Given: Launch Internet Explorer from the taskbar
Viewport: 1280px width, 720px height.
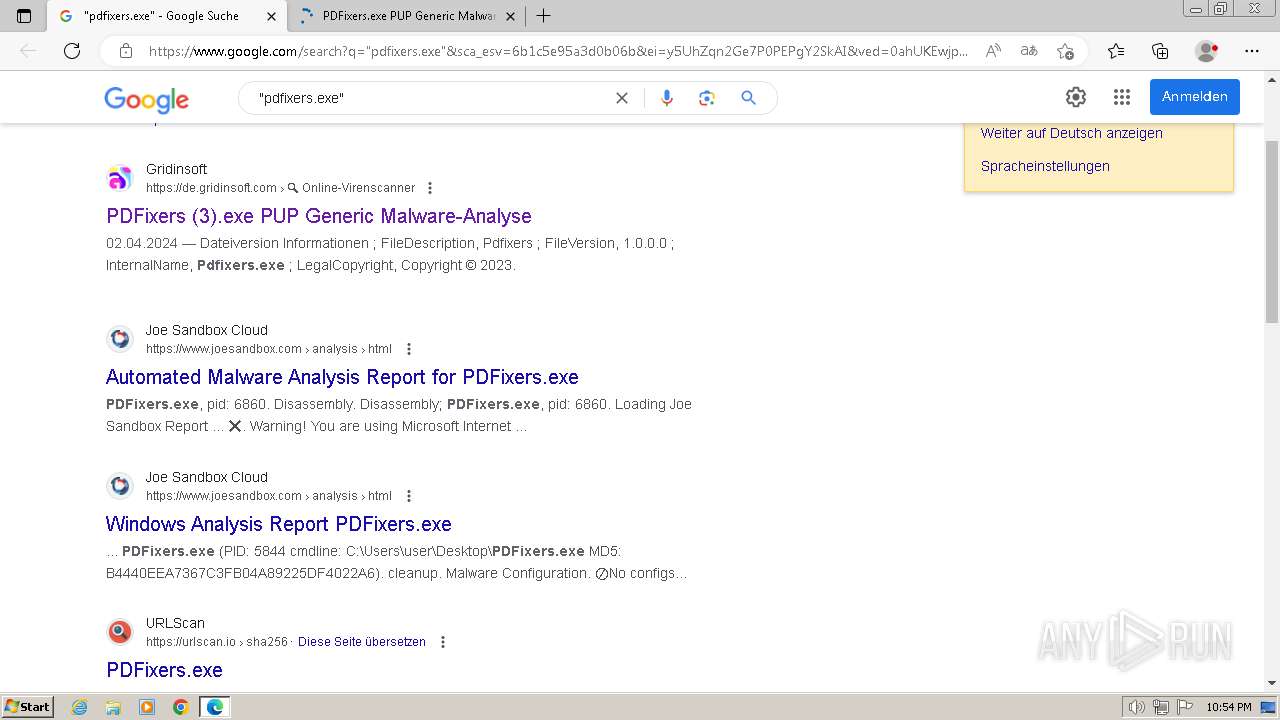Looking at the screenshot, I should [x=80, y=707].
